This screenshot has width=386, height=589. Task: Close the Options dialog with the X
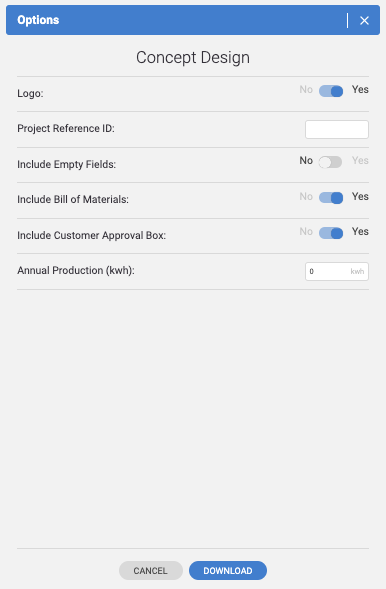(364, 20)
